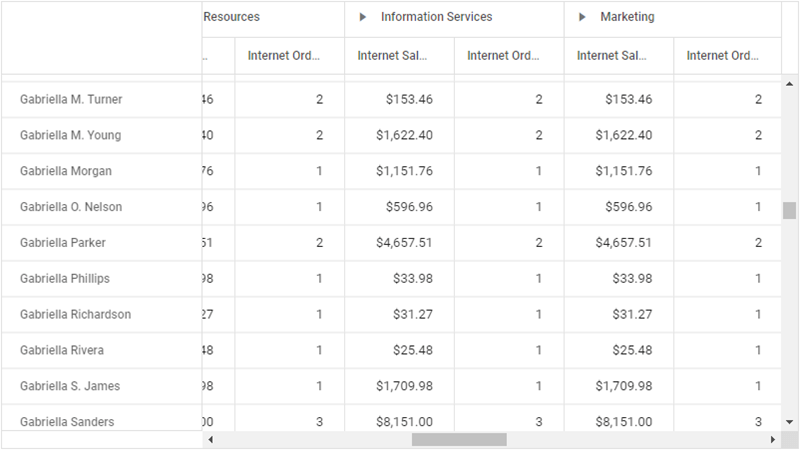The image size is (800, 450).
Task: Select the Resources column group header
Action: click(231, 17)
